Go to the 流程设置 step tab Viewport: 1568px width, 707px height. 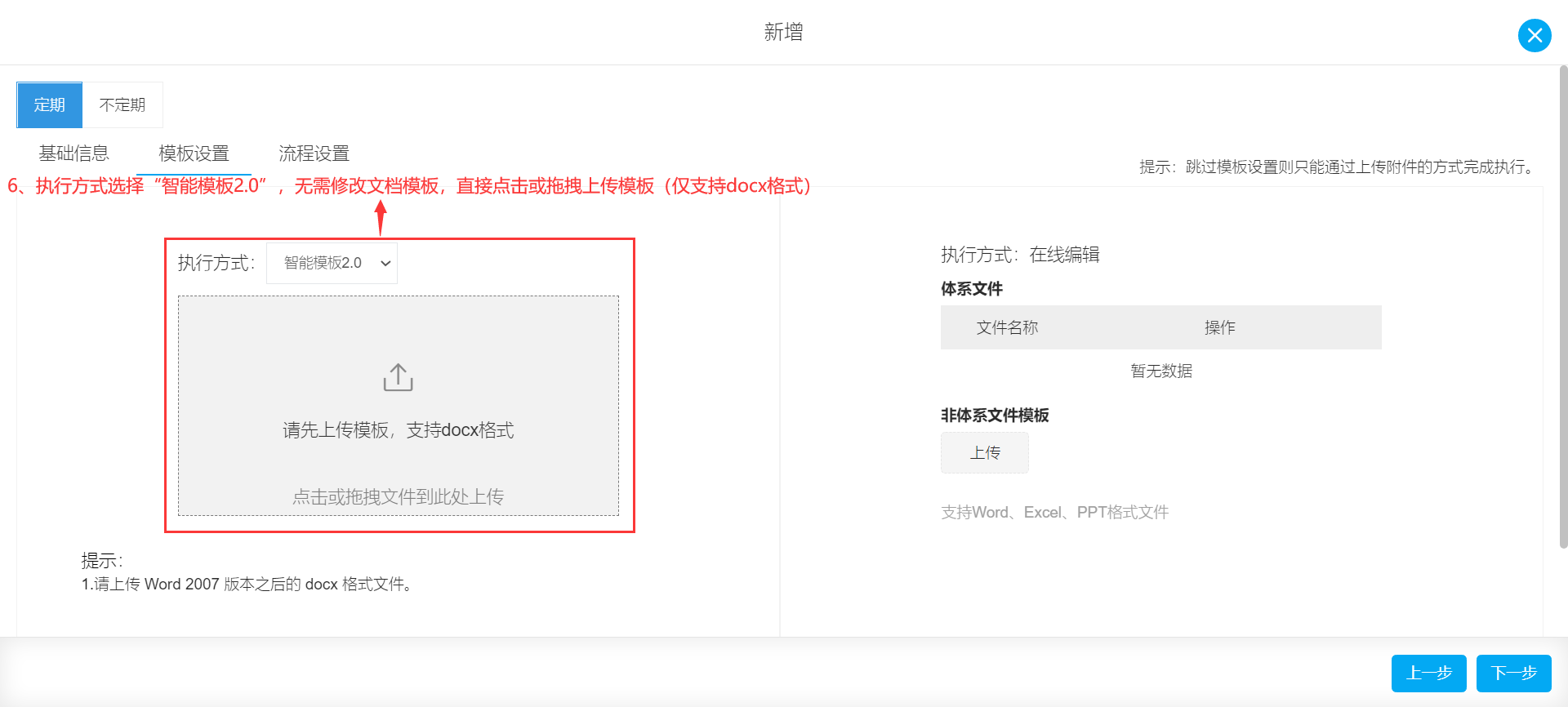(314, 153)
